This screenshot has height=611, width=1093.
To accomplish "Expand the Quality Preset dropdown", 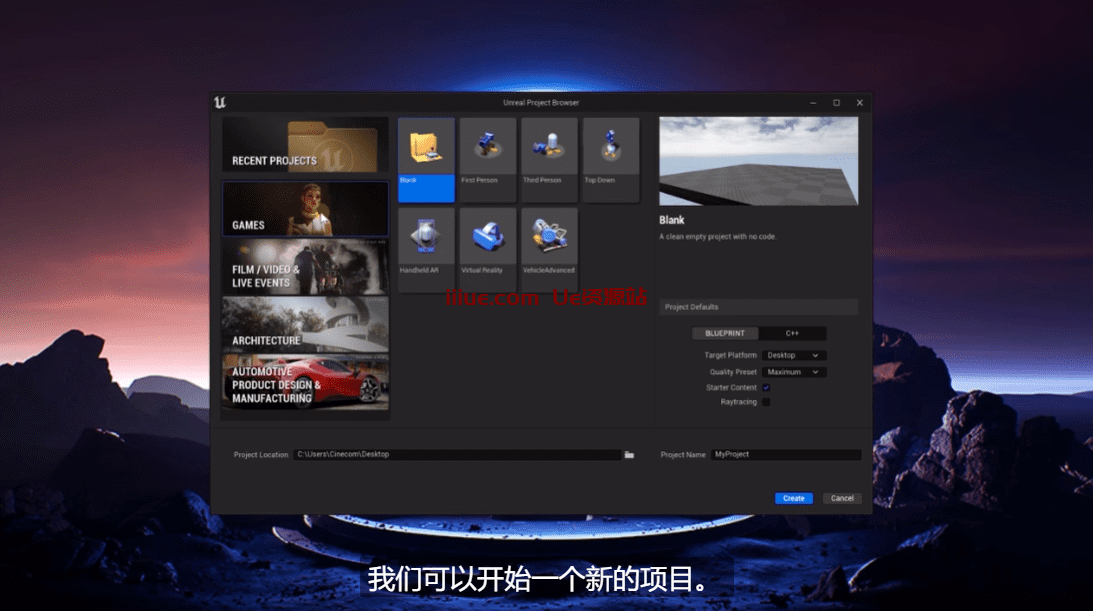I will (794, 372).
